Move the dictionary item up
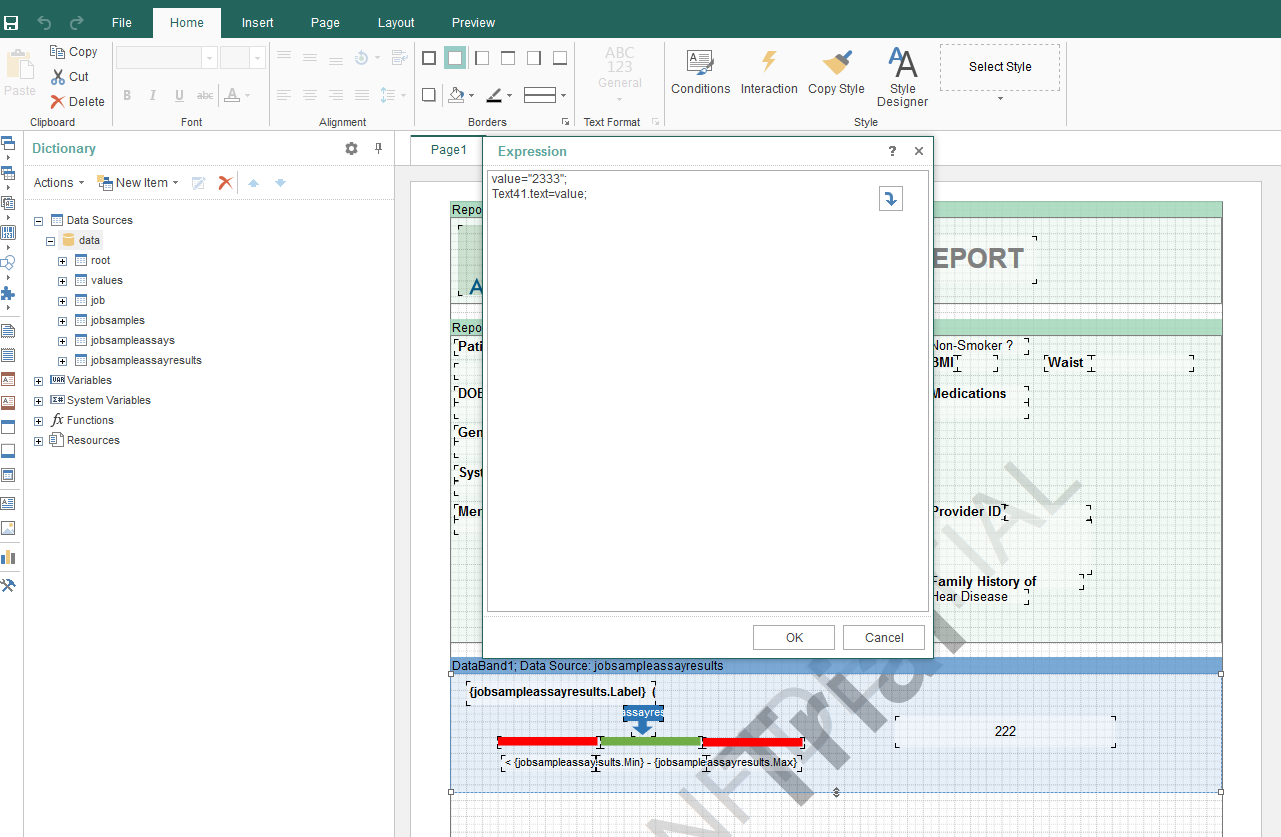Screen dimensions: 1281x837 [x=254, y=183]
